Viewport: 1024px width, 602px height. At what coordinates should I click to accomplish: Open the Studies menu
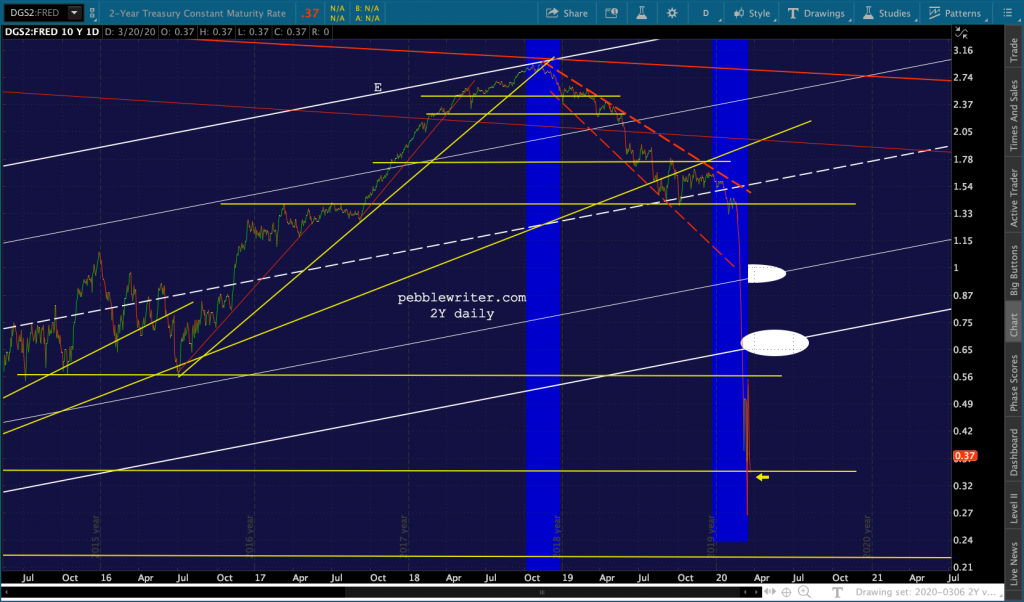pos(887,13)
